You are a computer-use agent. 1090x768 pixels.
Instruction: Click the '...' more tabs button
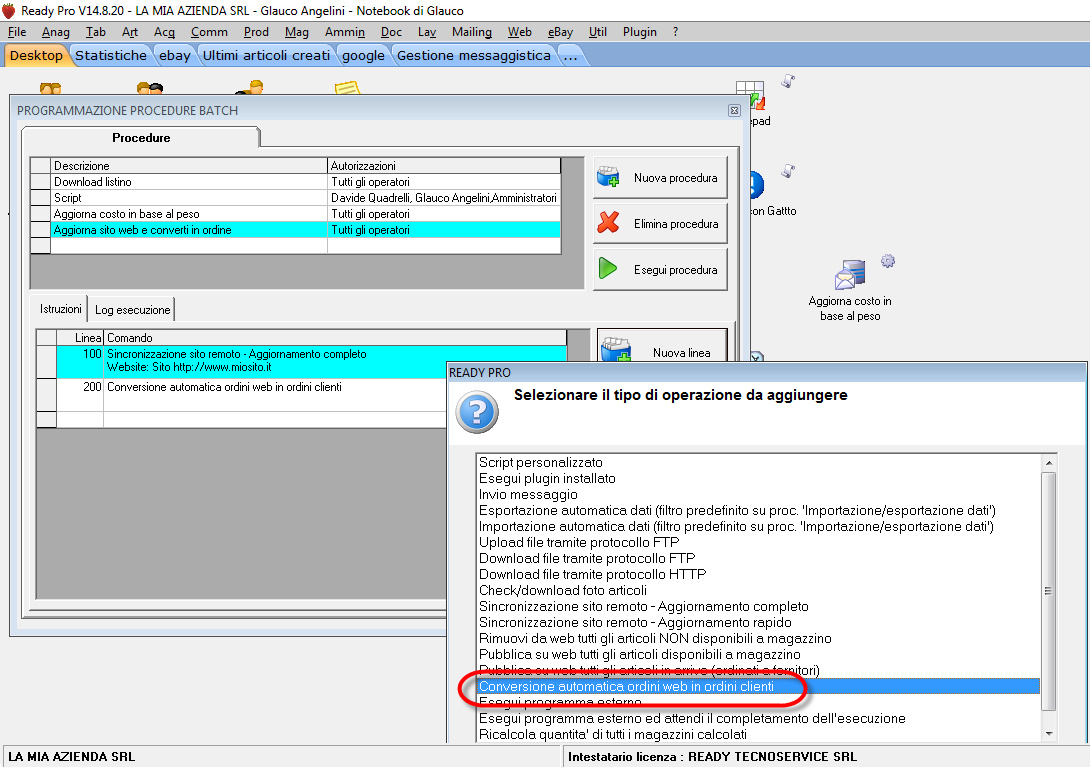571,56
